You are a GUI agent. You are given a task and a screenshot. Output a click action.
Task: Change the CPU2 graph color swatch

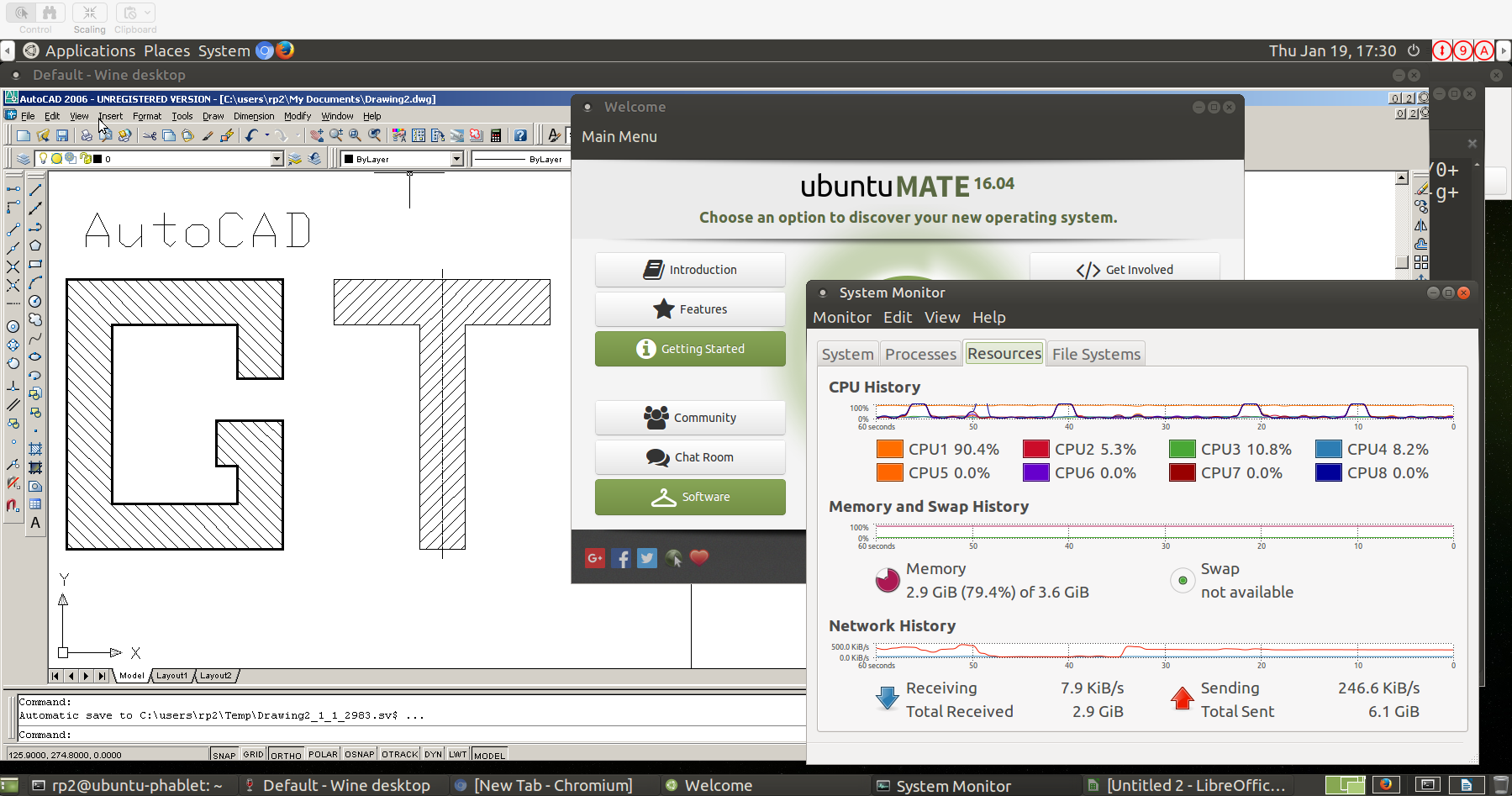(x=1036, y=449)
